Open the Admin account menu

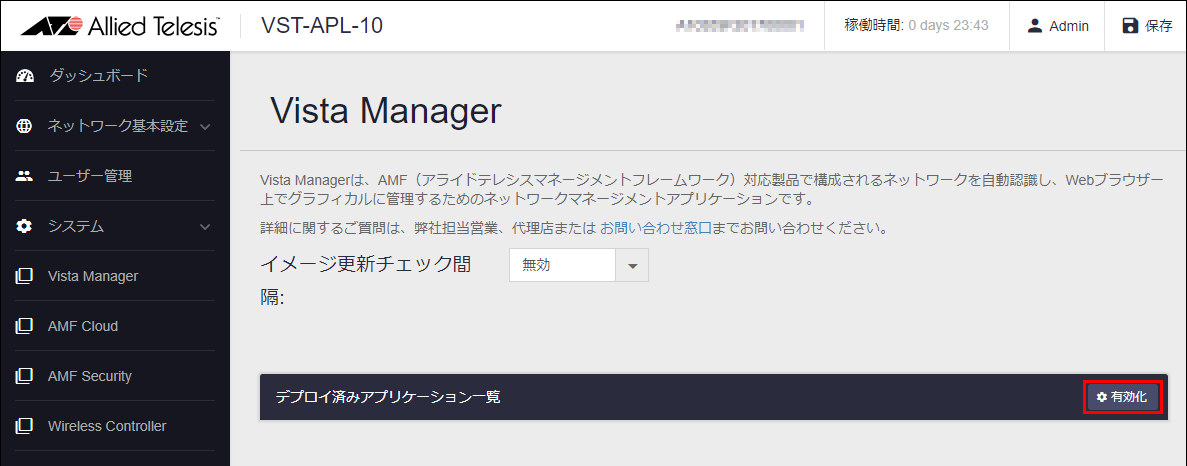tap(1058, 26)
